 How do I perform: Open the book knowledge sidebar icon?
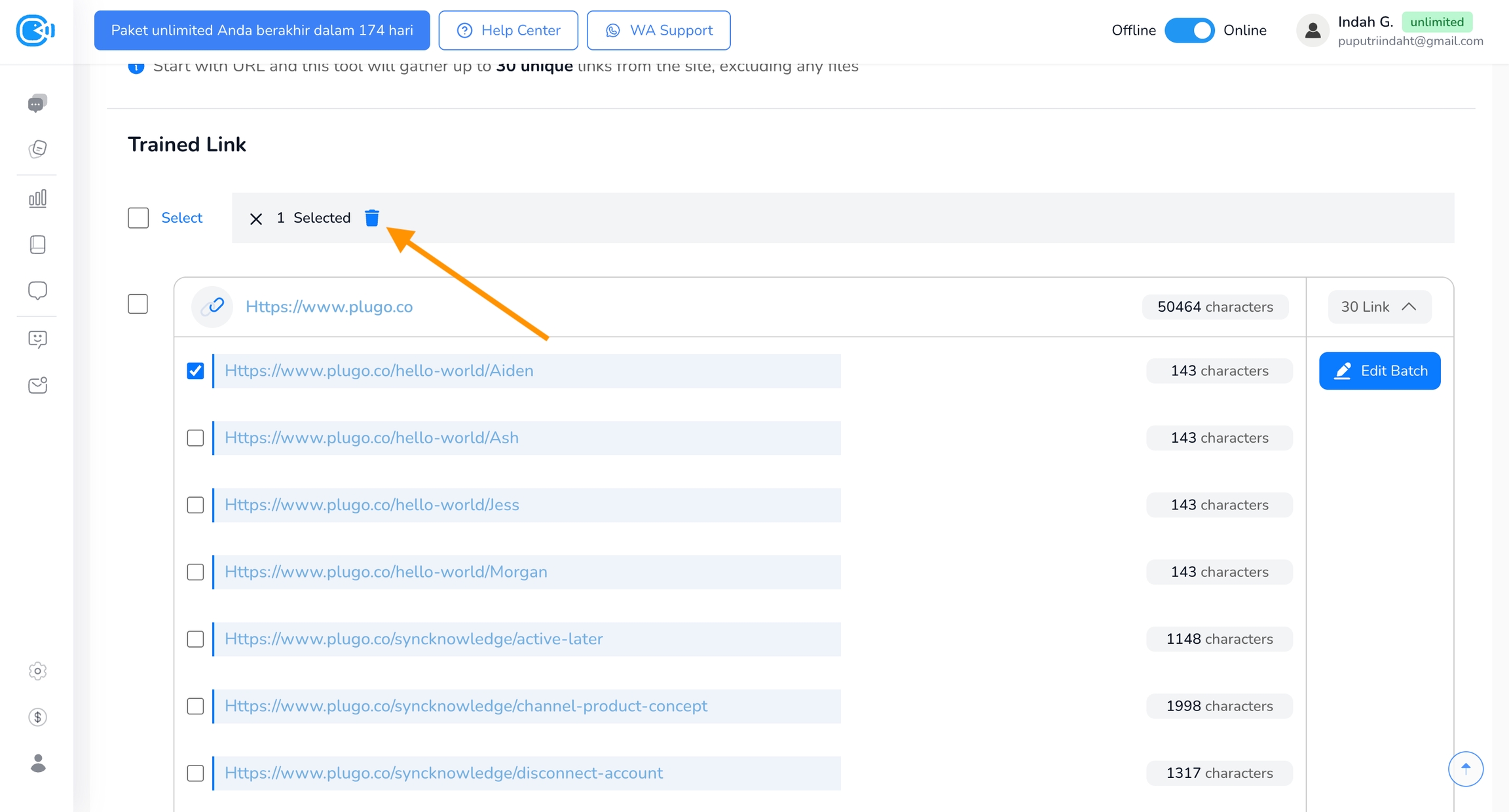coord(37,244)
